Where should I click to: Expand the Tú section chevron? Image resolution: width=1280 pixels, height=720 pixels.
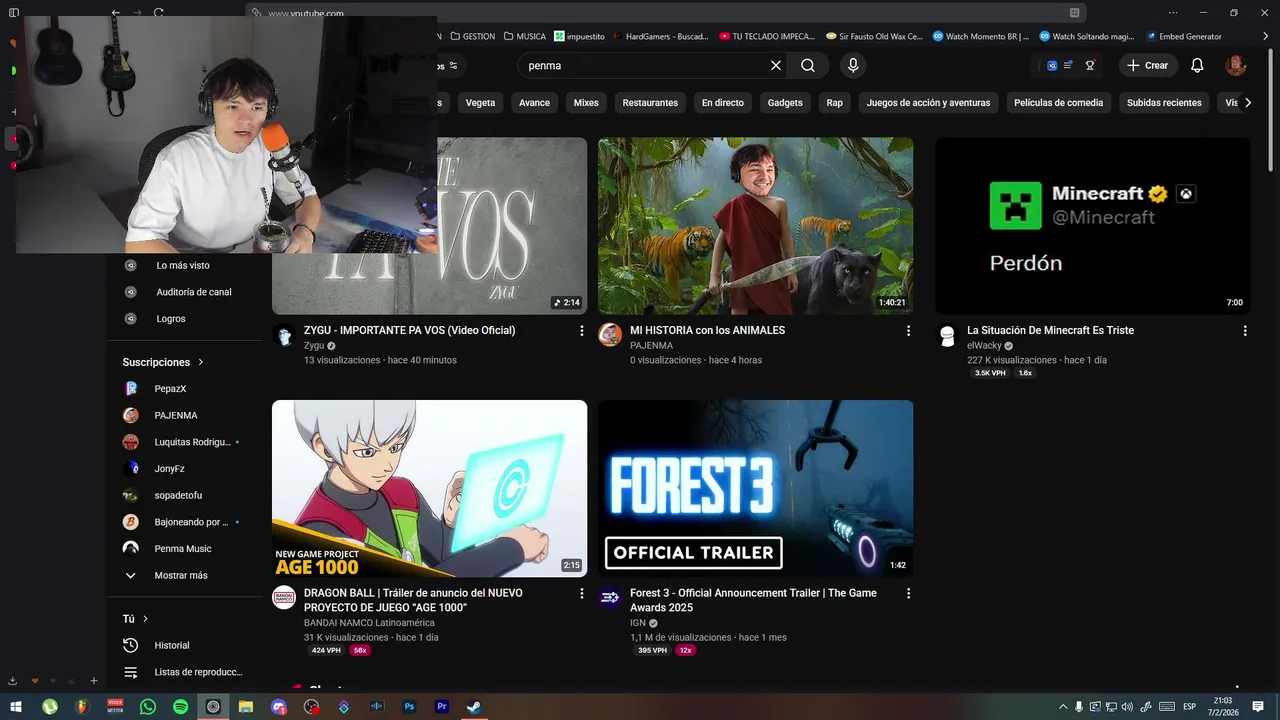click(145, 619)
